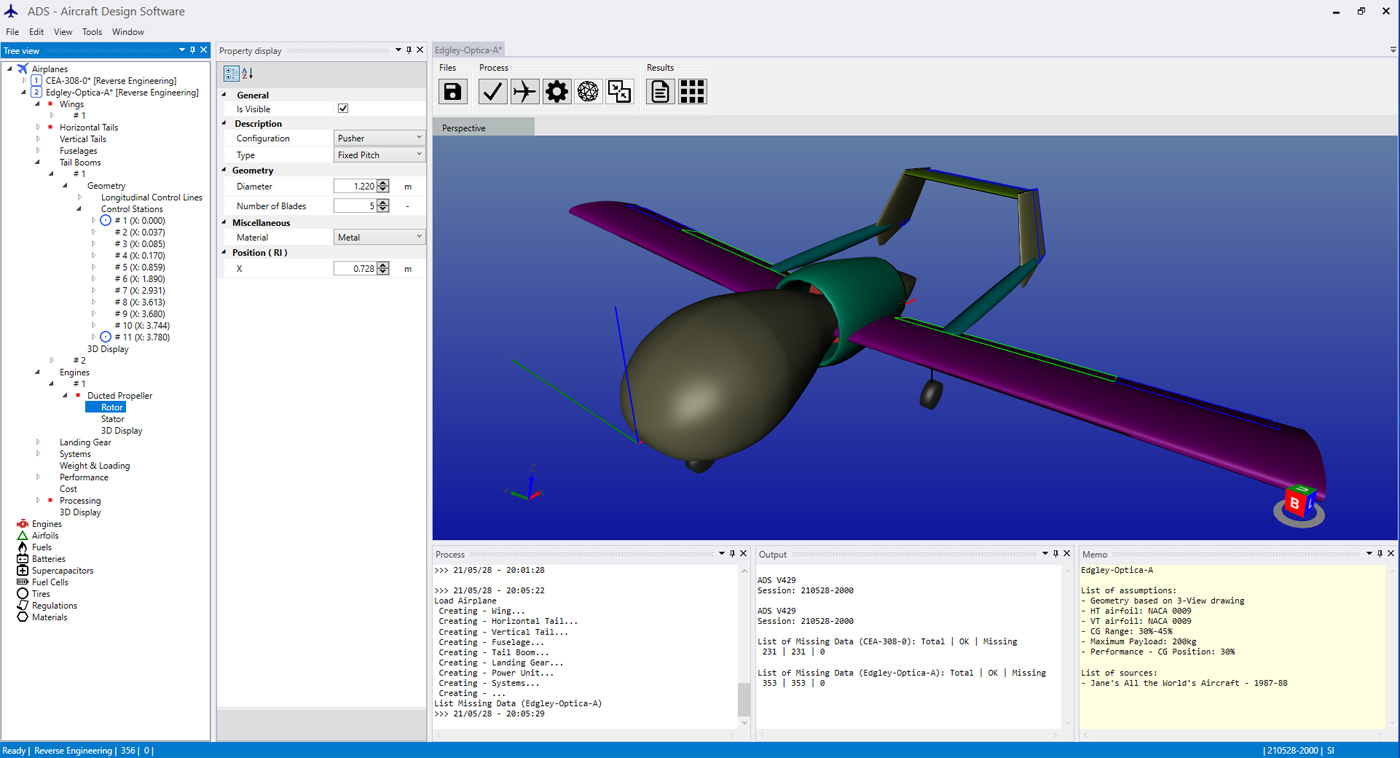1400x758 pixels.
Task: Select the Perspective viewport tab
Action: (x=483, y=128)
